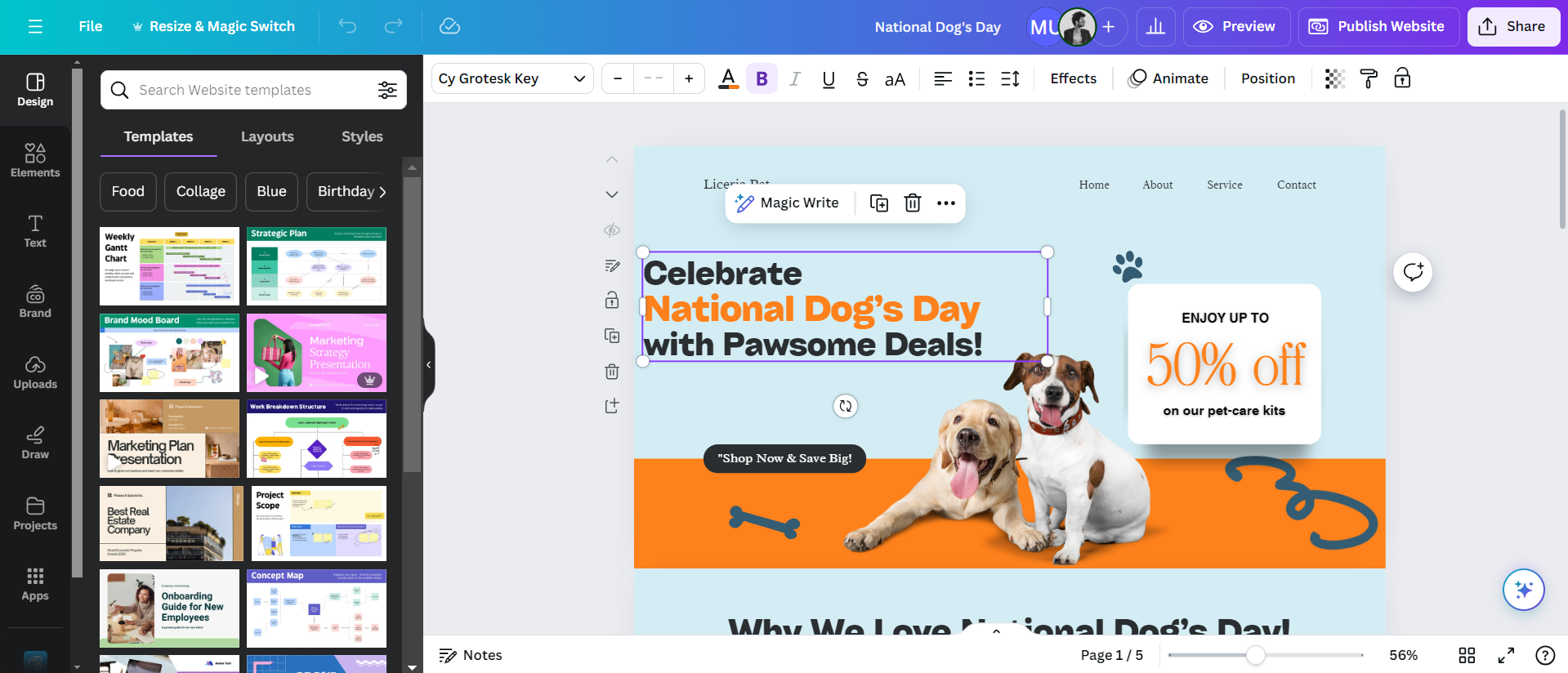Adjust the zoom slider handle
The width and height of the screenshot is (1568, 673).
coord(1256,655)
